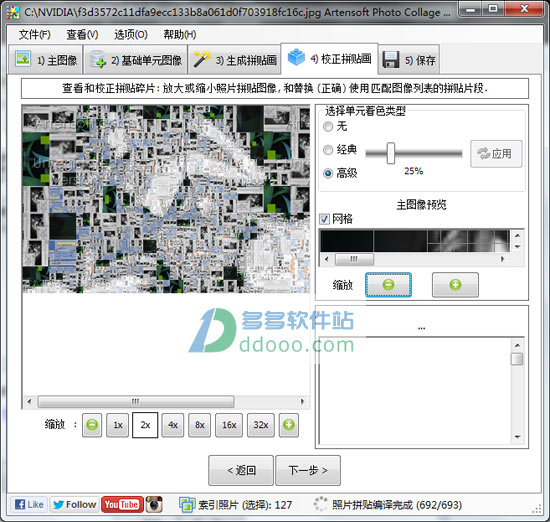Click the Twitter Follow button
This screenshot has height=522, width=550.
tap(75, 505)
